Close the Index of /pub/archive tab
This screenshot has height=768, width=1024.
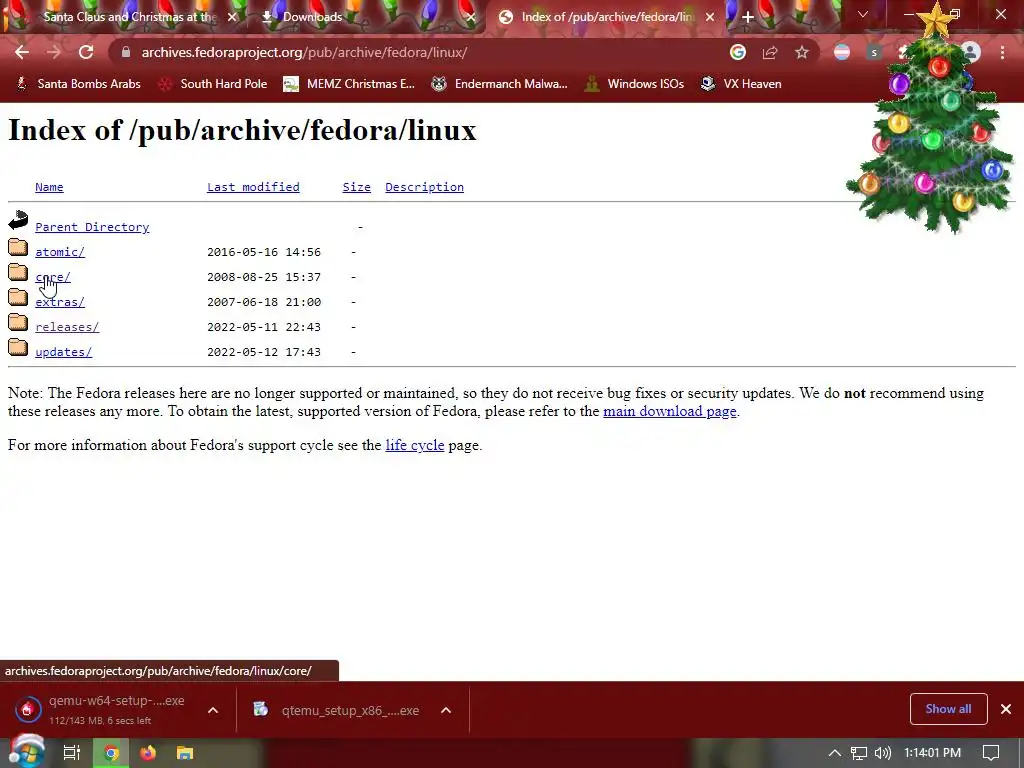tap(710, 17)
